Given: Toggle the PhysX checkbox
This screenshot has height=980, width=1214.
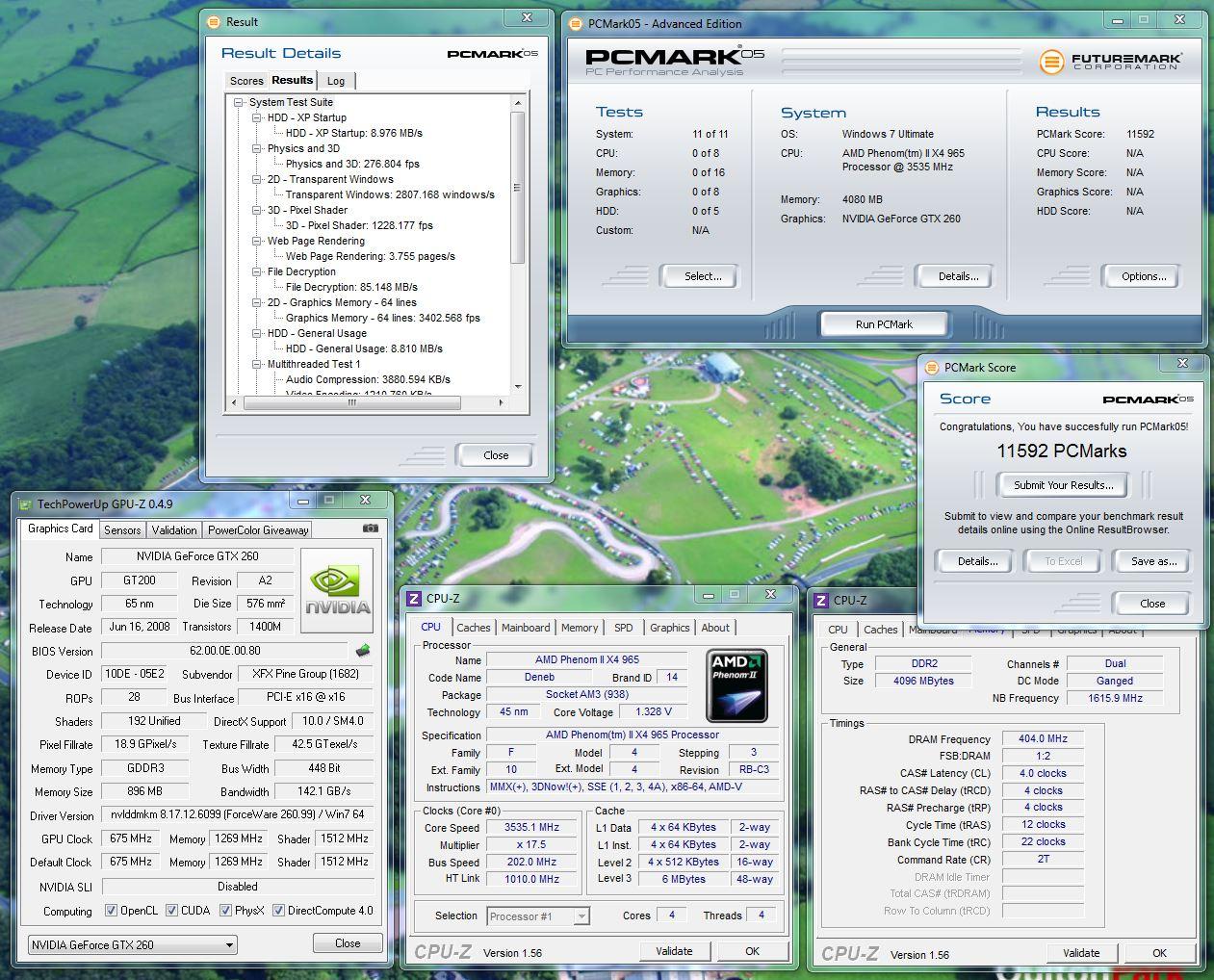Looking at the screenshot, I should (225, 910).
